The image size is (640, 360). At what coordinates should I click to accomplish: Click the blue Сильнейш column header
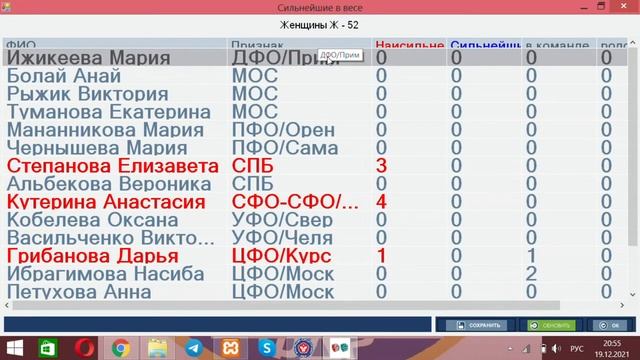pos(484,44)
